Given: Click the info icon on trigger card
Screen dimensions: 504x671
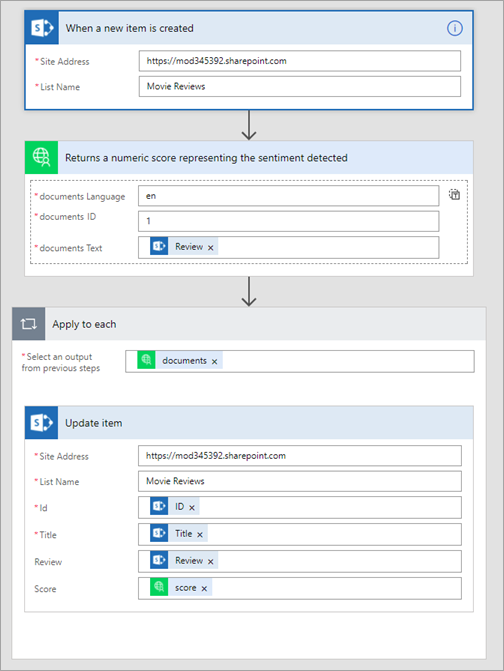Looking at the screenshot, I should point(454,28).
